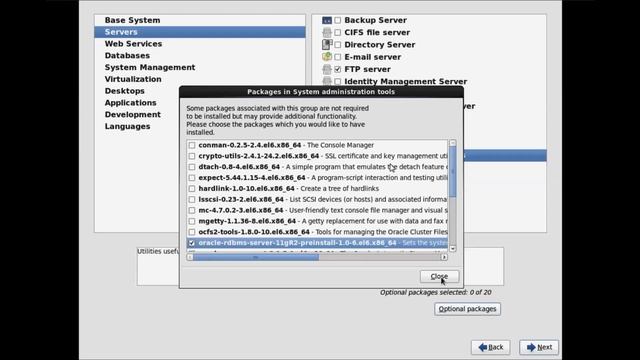Close the packages dialog
640x360 pixels.
click(439, 276)
